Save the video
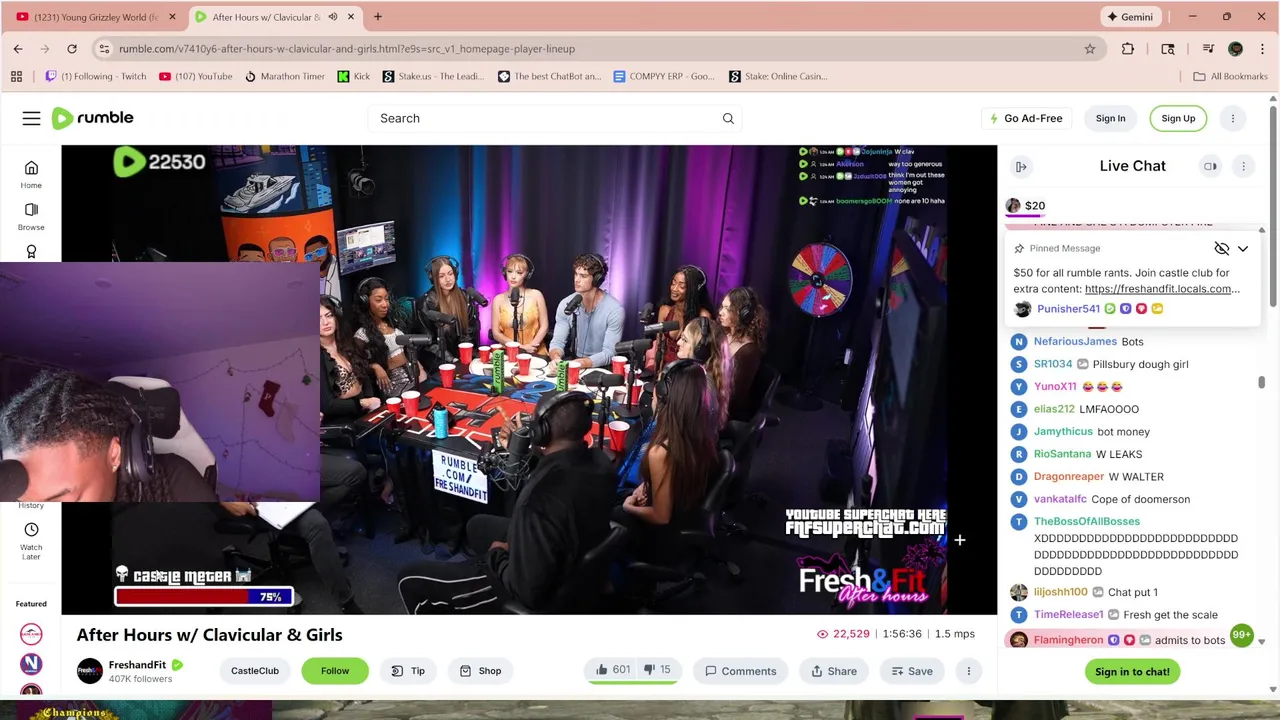 911,671
